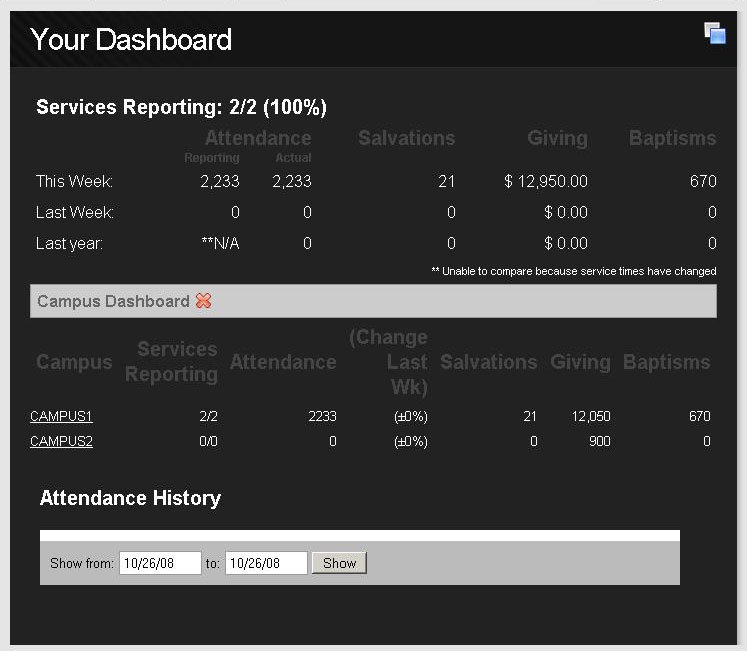Viewport: 747px width, 651px height.
Task: Click the Last year row label
Action: coord(70,244)
